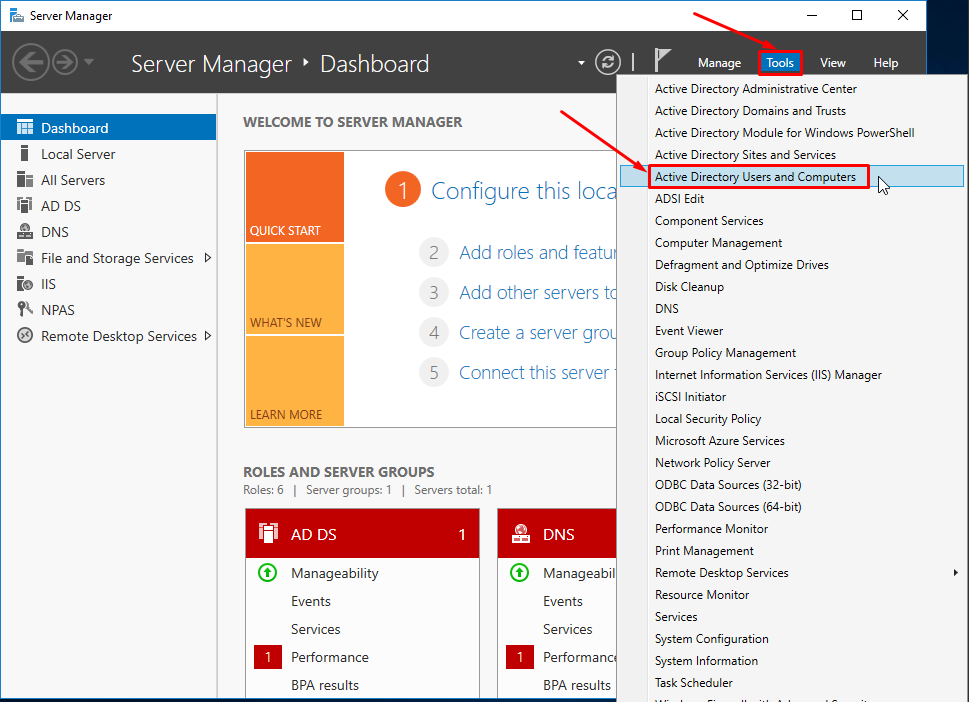Expand File and Storage Services arrow
Image resolution: width=969 pixels, height=702 pixels.
[x=208, y=258]
